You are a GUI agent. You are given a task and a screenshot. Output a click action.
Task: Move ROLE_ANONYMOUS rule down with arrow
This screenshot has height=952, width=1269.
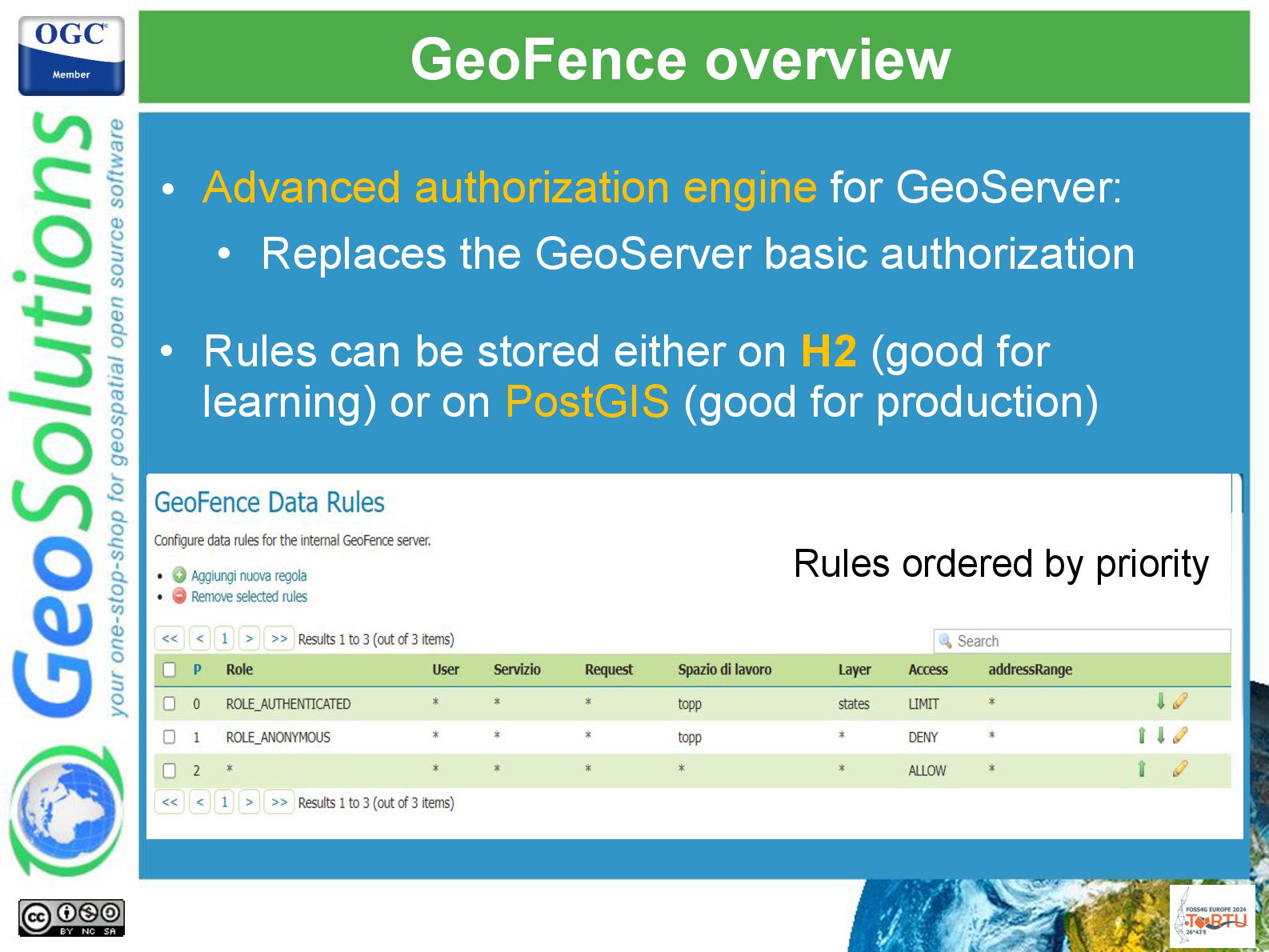pyautogui.click(x=1160, y=735)
